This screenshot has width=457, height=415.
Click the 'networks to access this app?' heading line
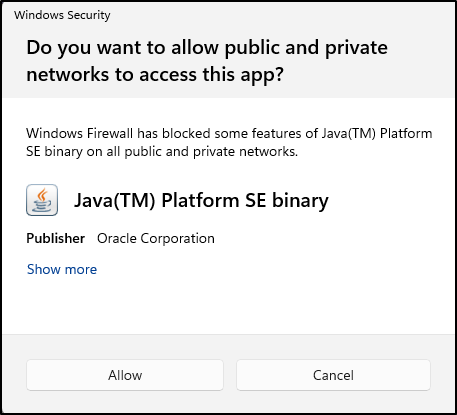click(155, 74)
